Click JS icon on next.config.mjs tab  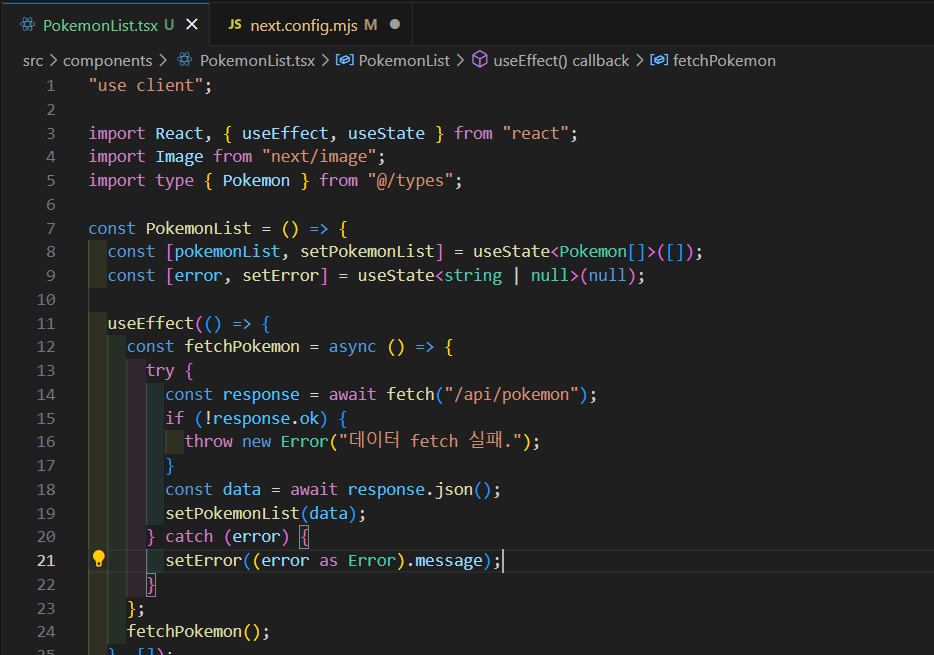pos(235,24)
